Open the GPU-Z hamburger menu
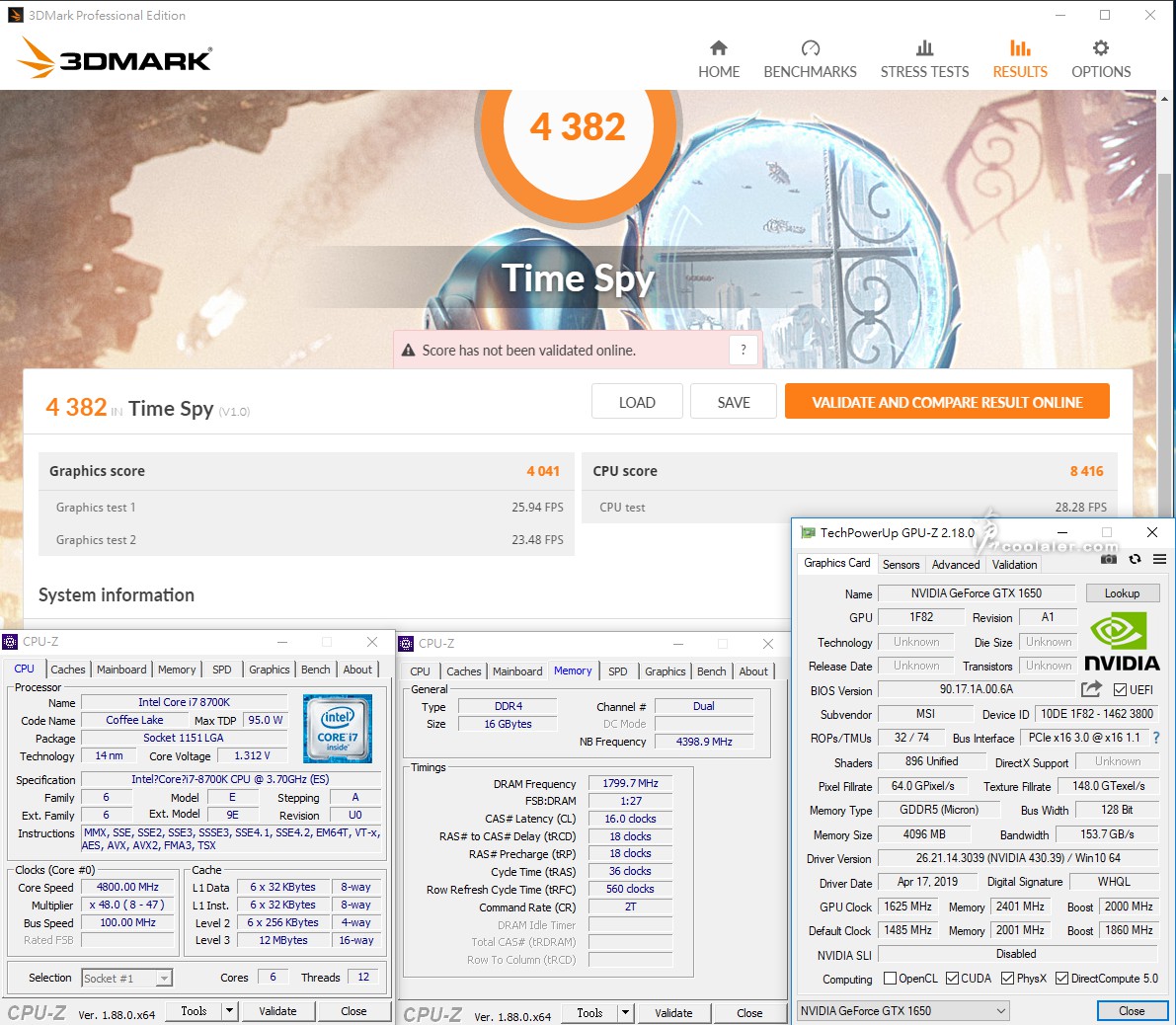1176x1025 pixels. (1159, 559)
